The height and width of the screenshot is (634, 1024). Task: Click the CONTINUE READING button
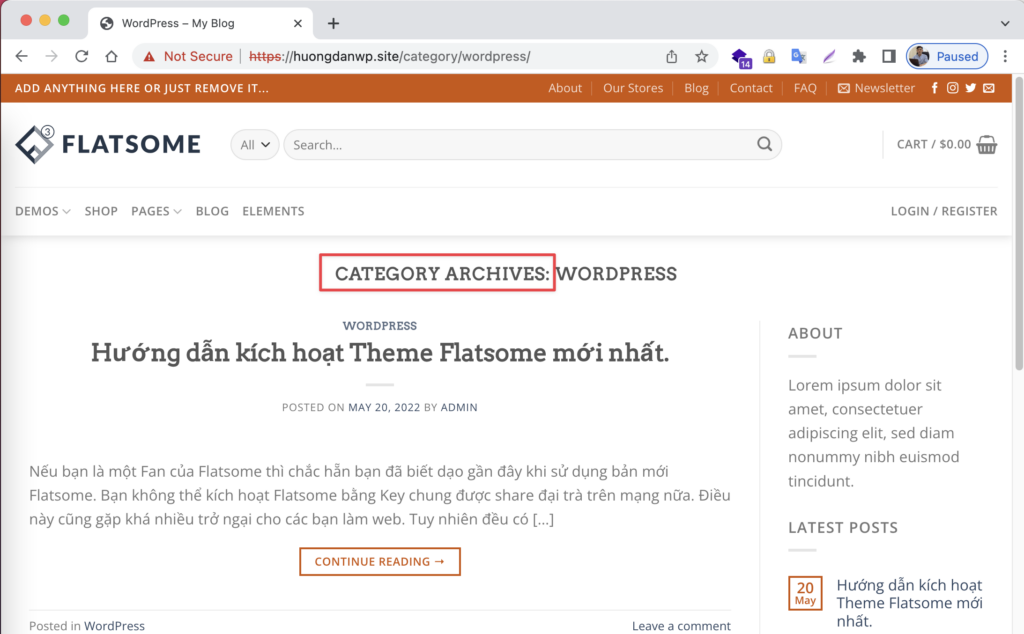click(379, 562)
